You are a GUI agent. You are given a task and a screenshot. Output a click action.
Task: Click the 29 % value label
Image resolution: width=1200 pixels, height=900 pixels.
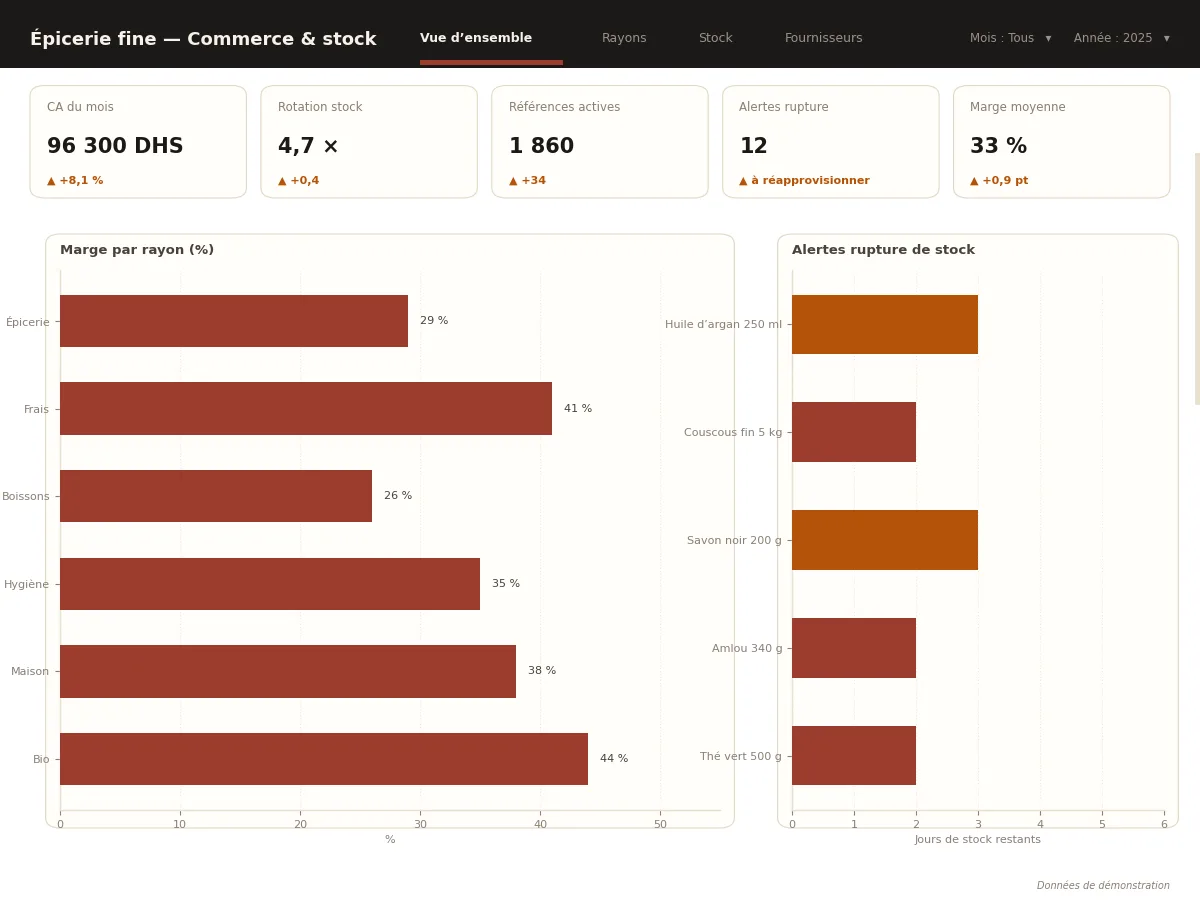tap(434, 321)
